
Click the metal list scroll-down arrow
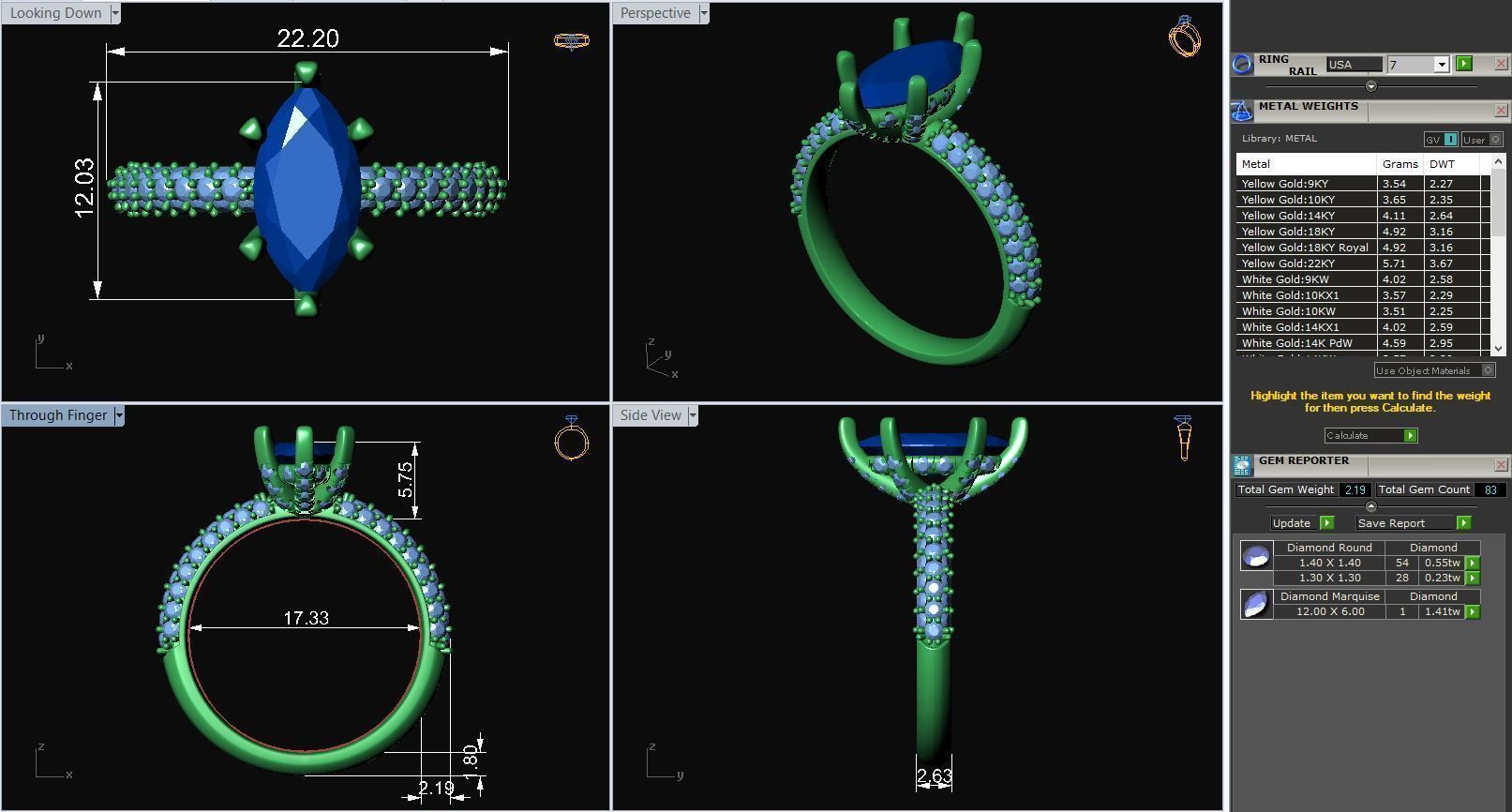click(1497, 348)
